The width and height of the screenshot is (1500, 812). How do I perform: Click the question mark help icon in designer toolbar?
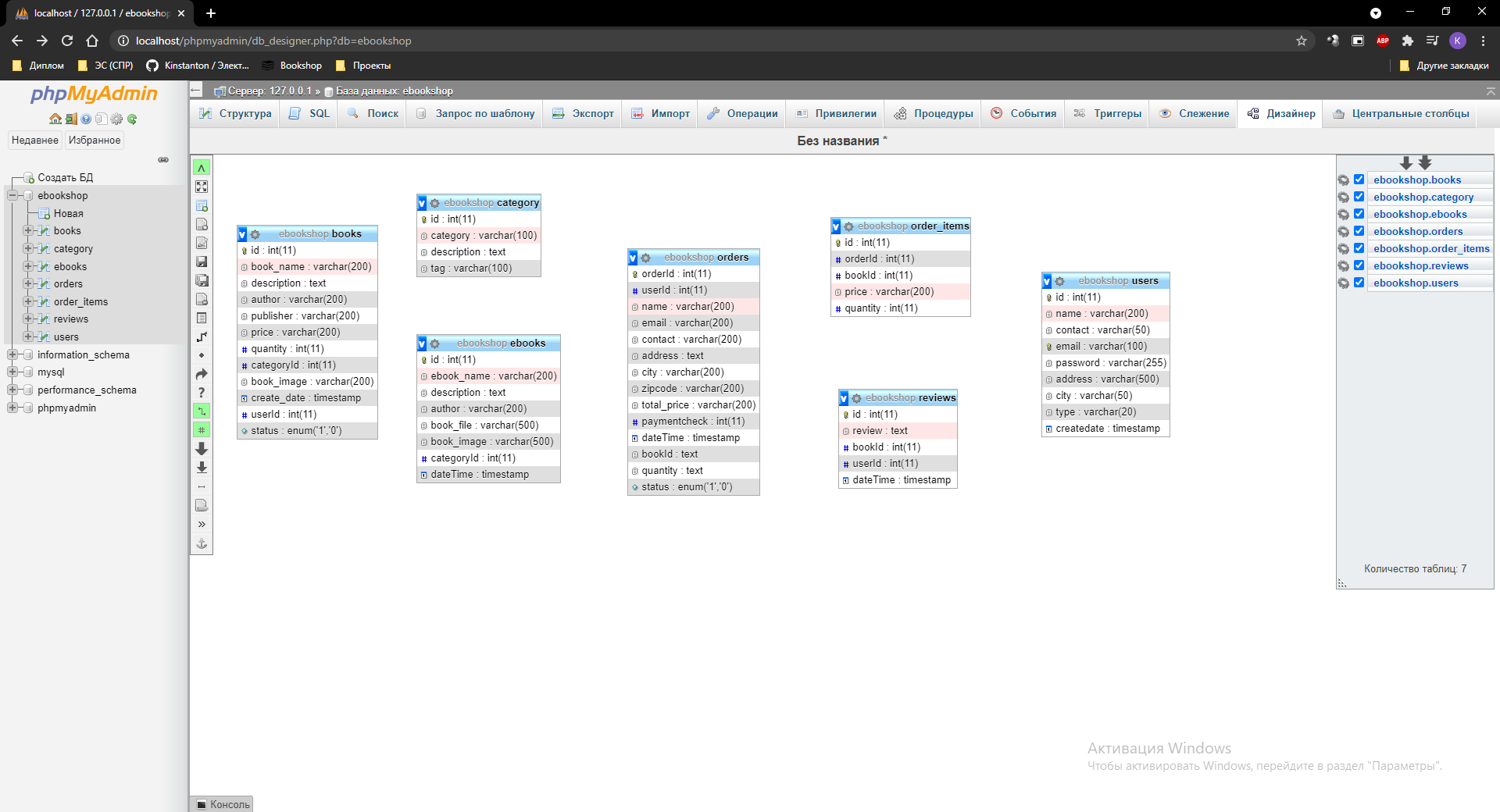coord(202,393)
